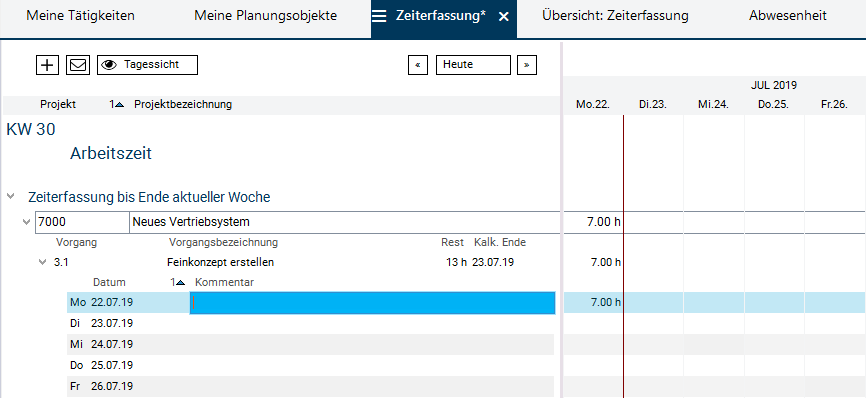Open hamburger menu on Zeiterfassung tab
The height and width of the screenshot is (398, 866).
(x=379, y=17)
